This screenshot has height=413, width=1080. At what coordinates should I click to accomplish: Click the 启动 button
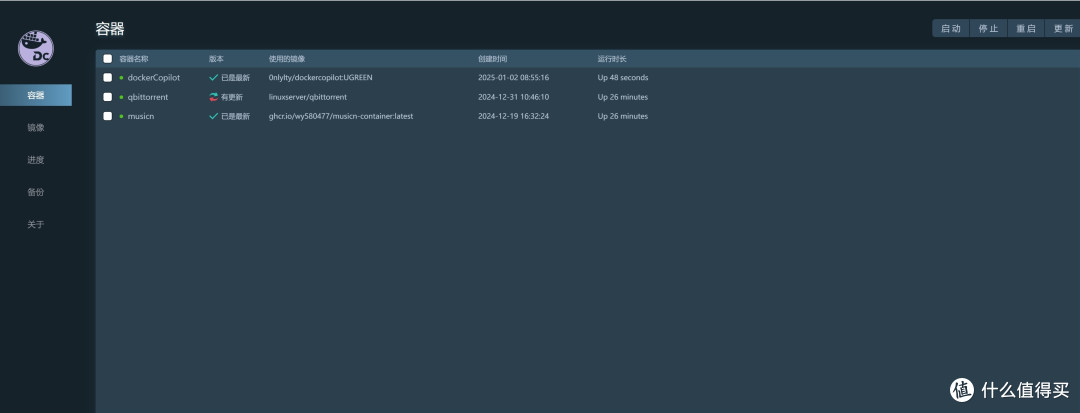[951, 28]
